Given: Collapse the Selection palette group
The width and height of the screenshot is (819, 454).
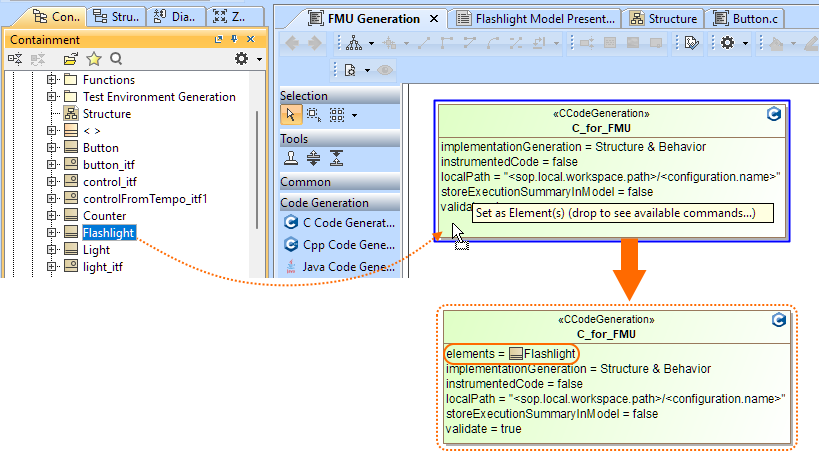Looking at the screenshot, I should point(340,96).
